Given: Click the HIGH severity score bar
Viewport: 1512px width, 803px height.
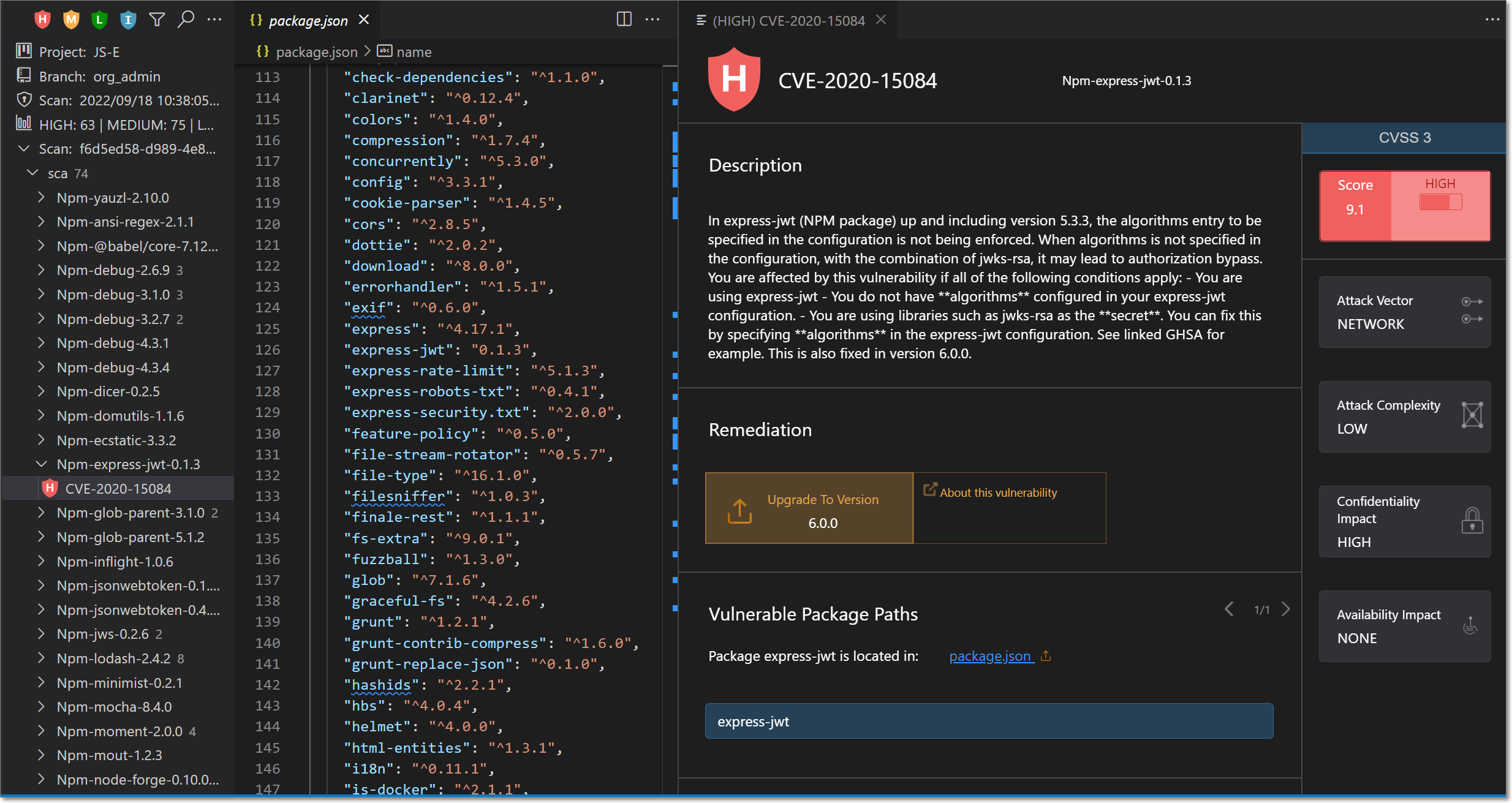Looking at the screenshot, I should click(x=1440, y=202).
